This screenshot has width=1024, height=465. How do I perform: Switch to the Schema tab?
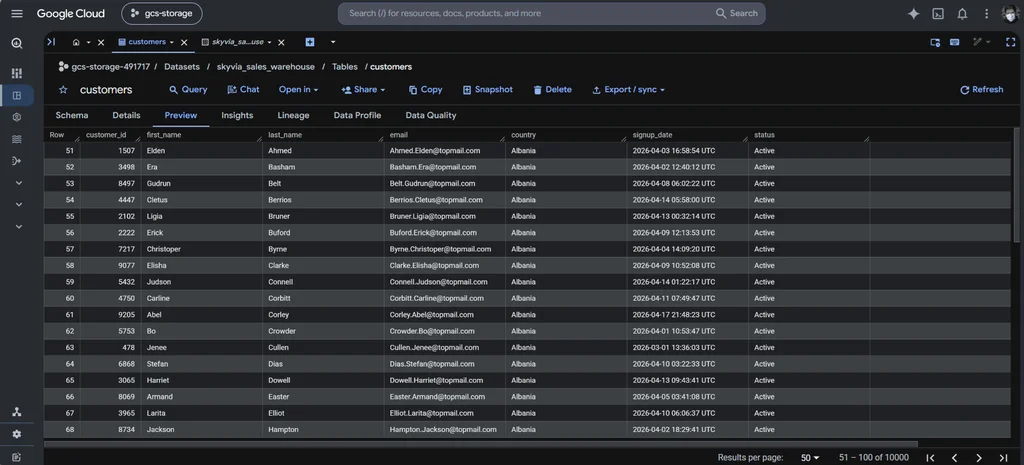72,115
